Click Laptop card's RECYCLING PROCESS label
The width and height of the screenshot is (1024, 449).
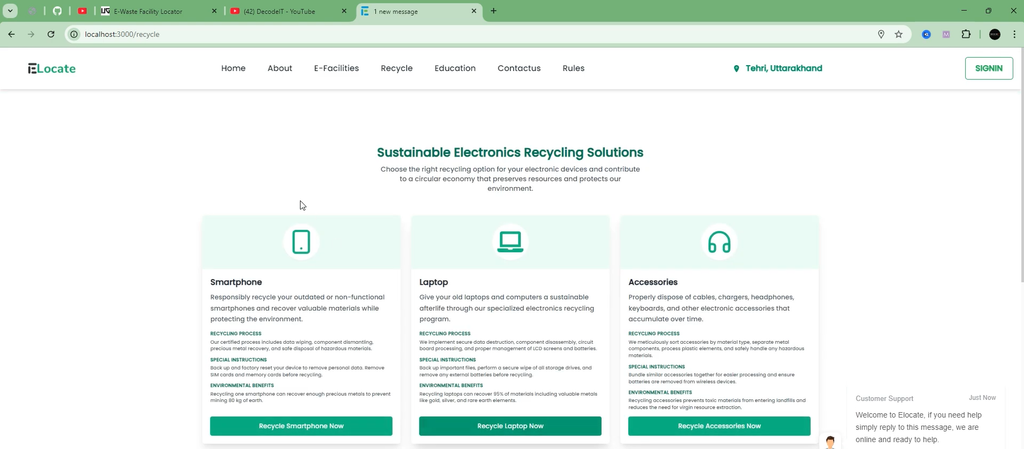pyautogui.click(x=445, y=334)
